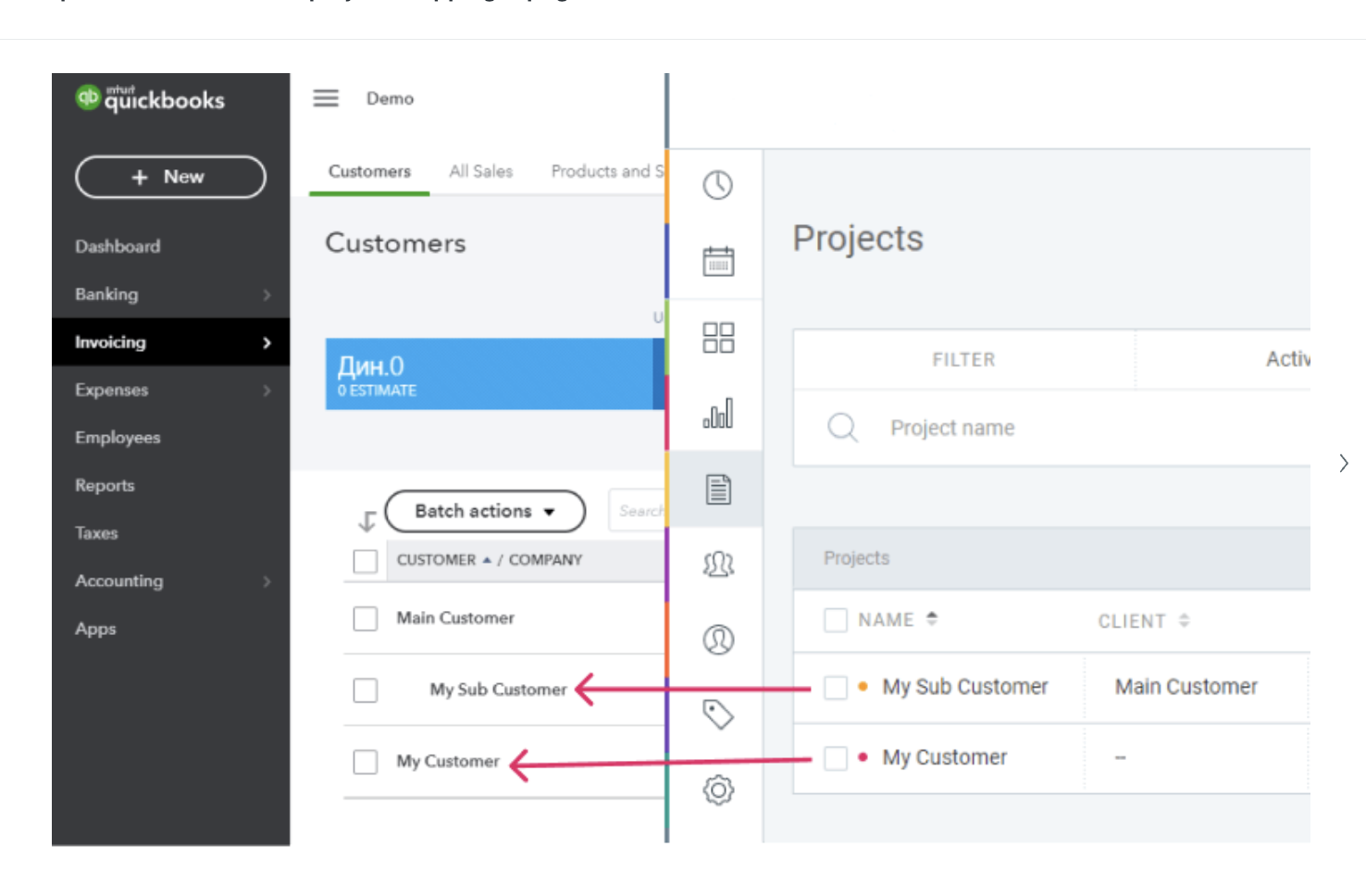Open the Employees menu item
Image resolution: width=1366 pixels, height=896 pixels.
point(118,437)
